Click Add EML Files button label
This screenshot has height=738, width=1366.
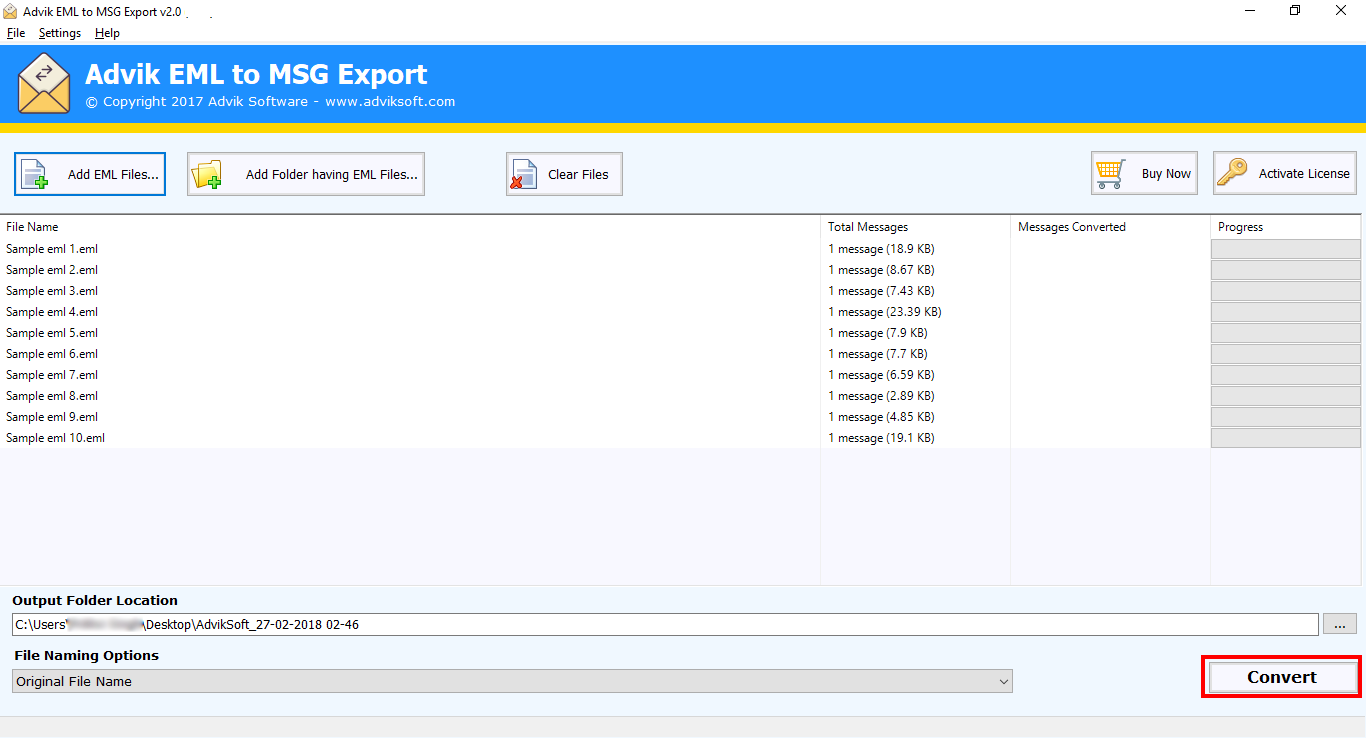click(113, 174)
